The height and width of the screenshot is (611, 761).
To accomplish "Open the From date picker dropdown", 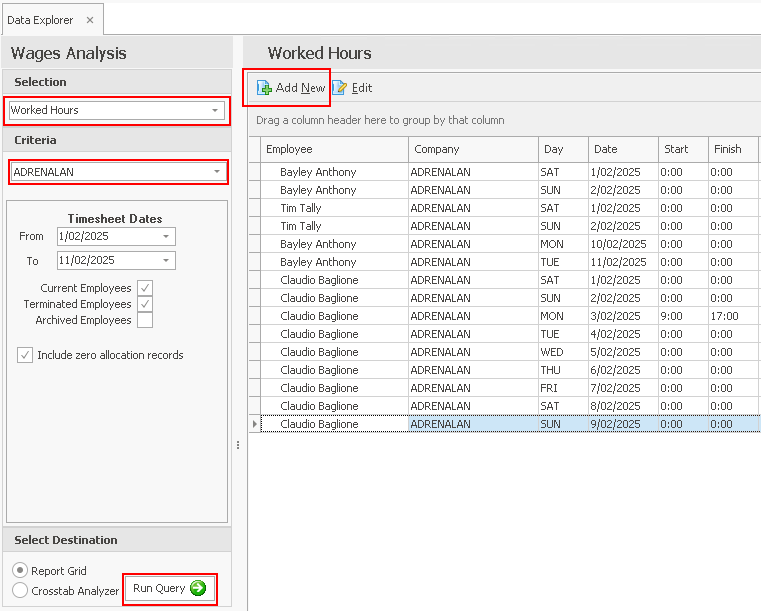I will (166, 237).
